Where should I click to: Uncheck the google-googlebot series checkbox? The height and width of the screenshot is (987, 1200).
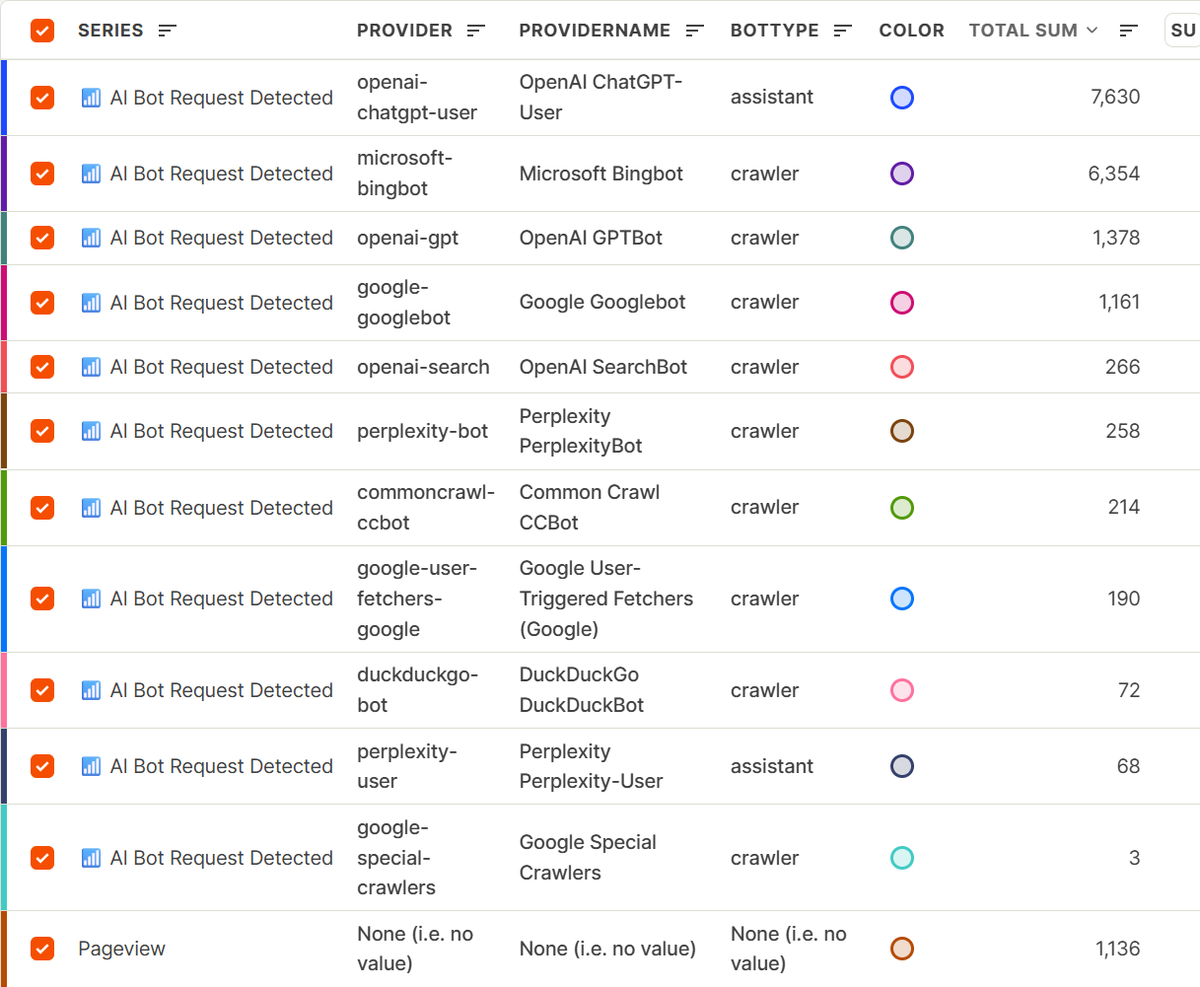(42, 303)
